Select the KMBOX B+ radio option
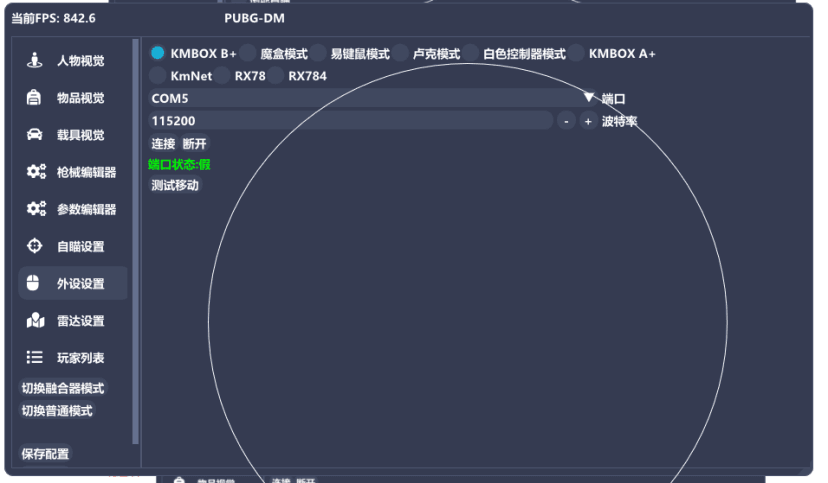The image size is (828, 483). [x=157, y=53]
